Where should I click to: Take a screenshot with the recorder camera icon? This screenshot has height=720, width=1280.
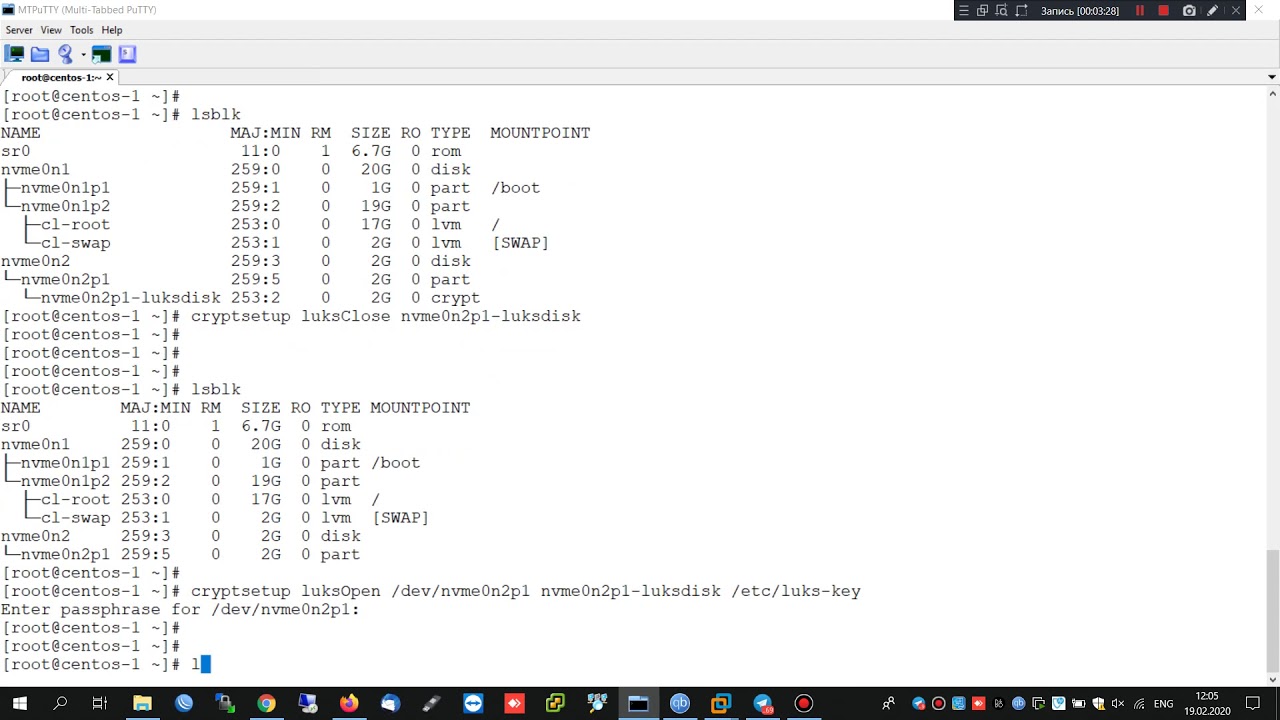1189,11
